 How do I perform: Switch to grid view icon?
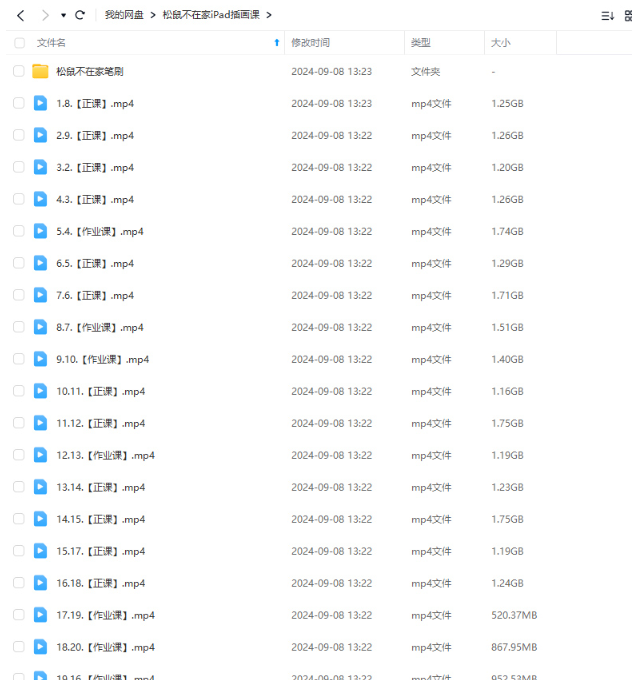pyautogui.click(x=628, y=16)
